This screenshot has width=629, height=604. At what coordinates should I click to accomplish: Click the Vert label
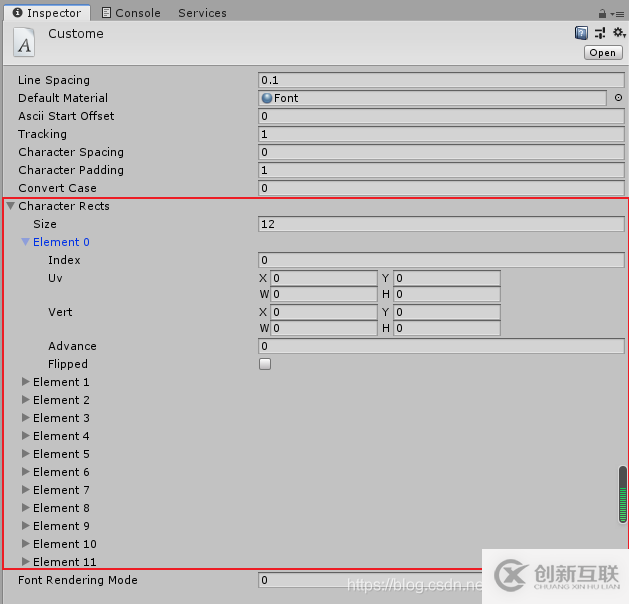point(60,312)
